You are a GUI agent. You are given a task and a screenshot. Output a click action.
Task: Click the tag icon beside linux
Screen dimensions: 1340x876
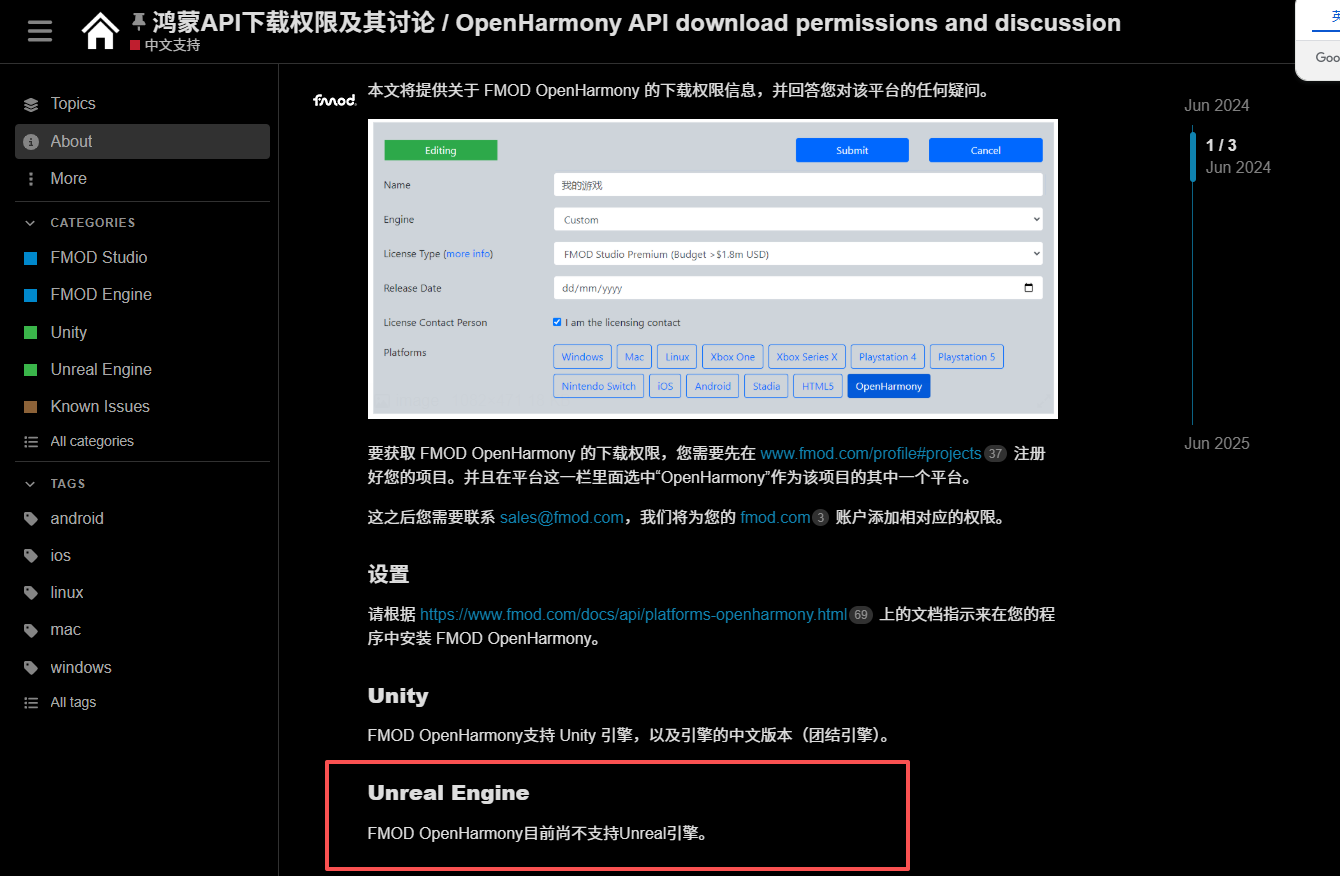coord(31,593)
